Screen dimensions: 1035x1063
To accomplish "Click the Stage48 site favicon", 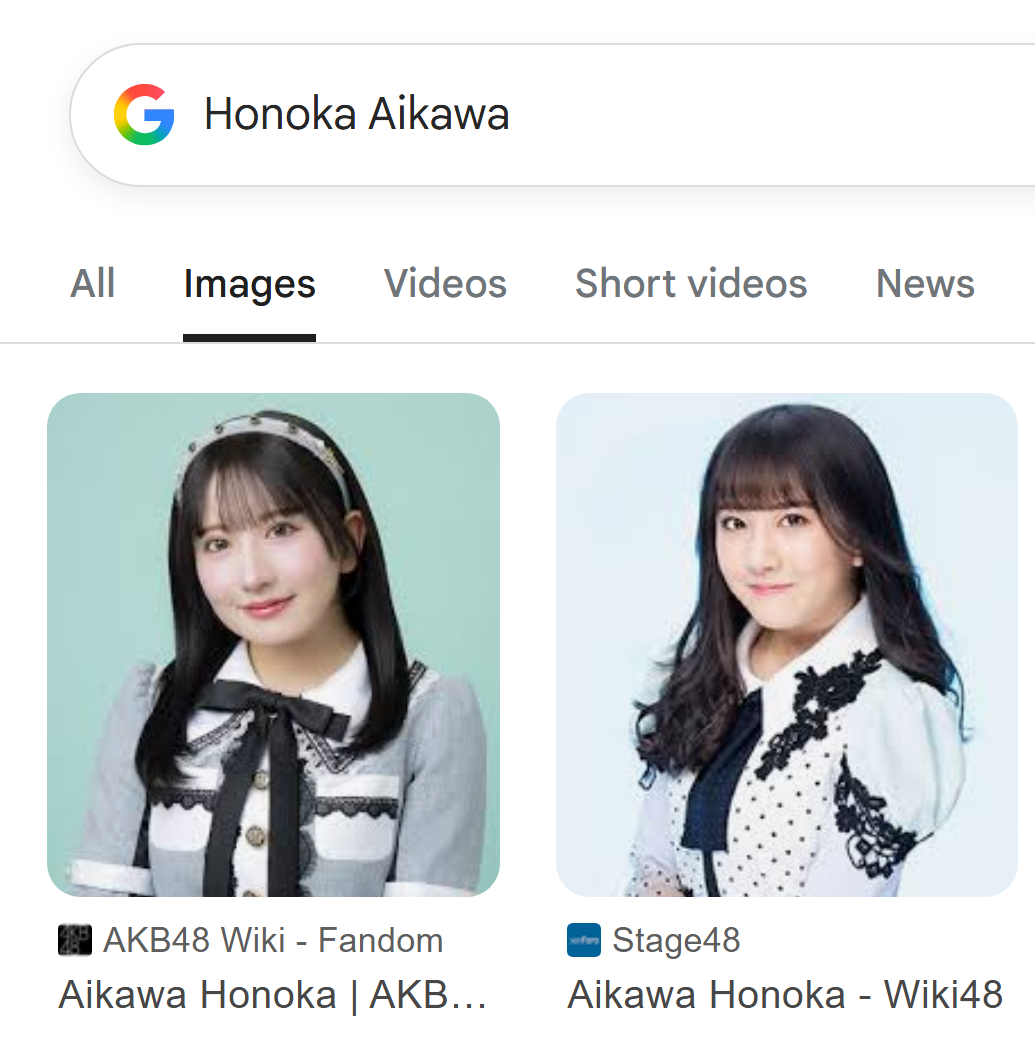I will [584, 940].
